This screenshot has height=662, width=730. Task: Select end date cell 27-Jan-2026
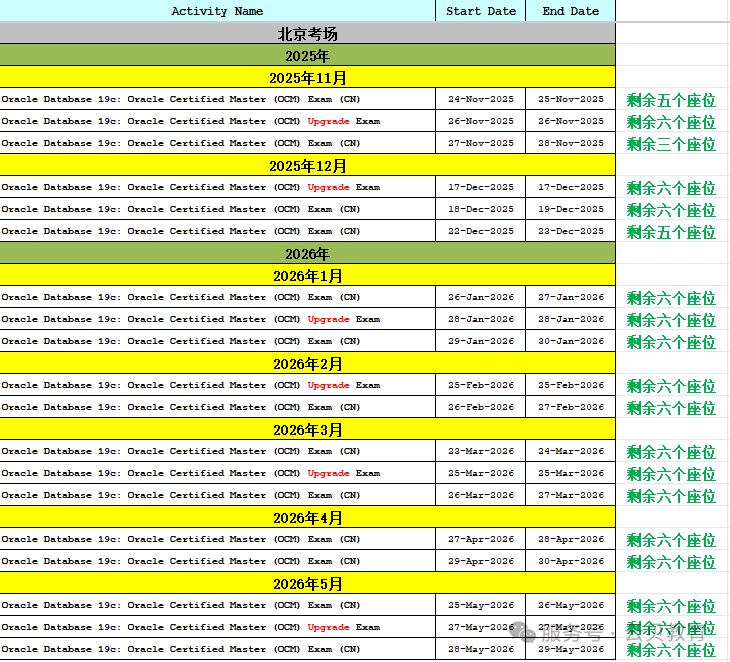coord(570,297)
